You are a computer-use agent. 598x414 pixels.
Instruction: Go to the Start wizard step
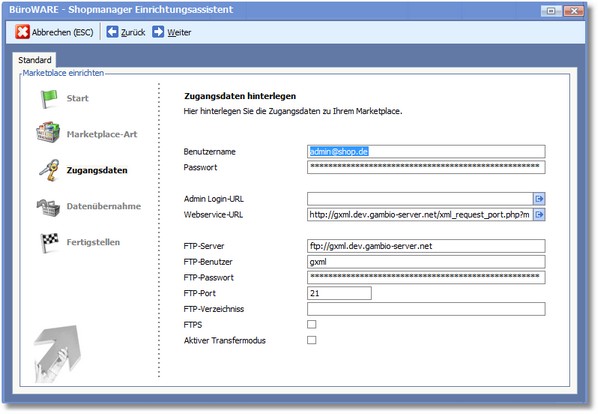77,98
